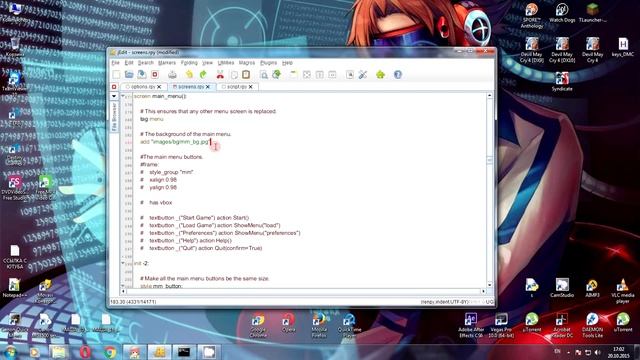The image size is (640, 360).
Task: Click the tag menu code line
Action: click(x=151, y=119)
